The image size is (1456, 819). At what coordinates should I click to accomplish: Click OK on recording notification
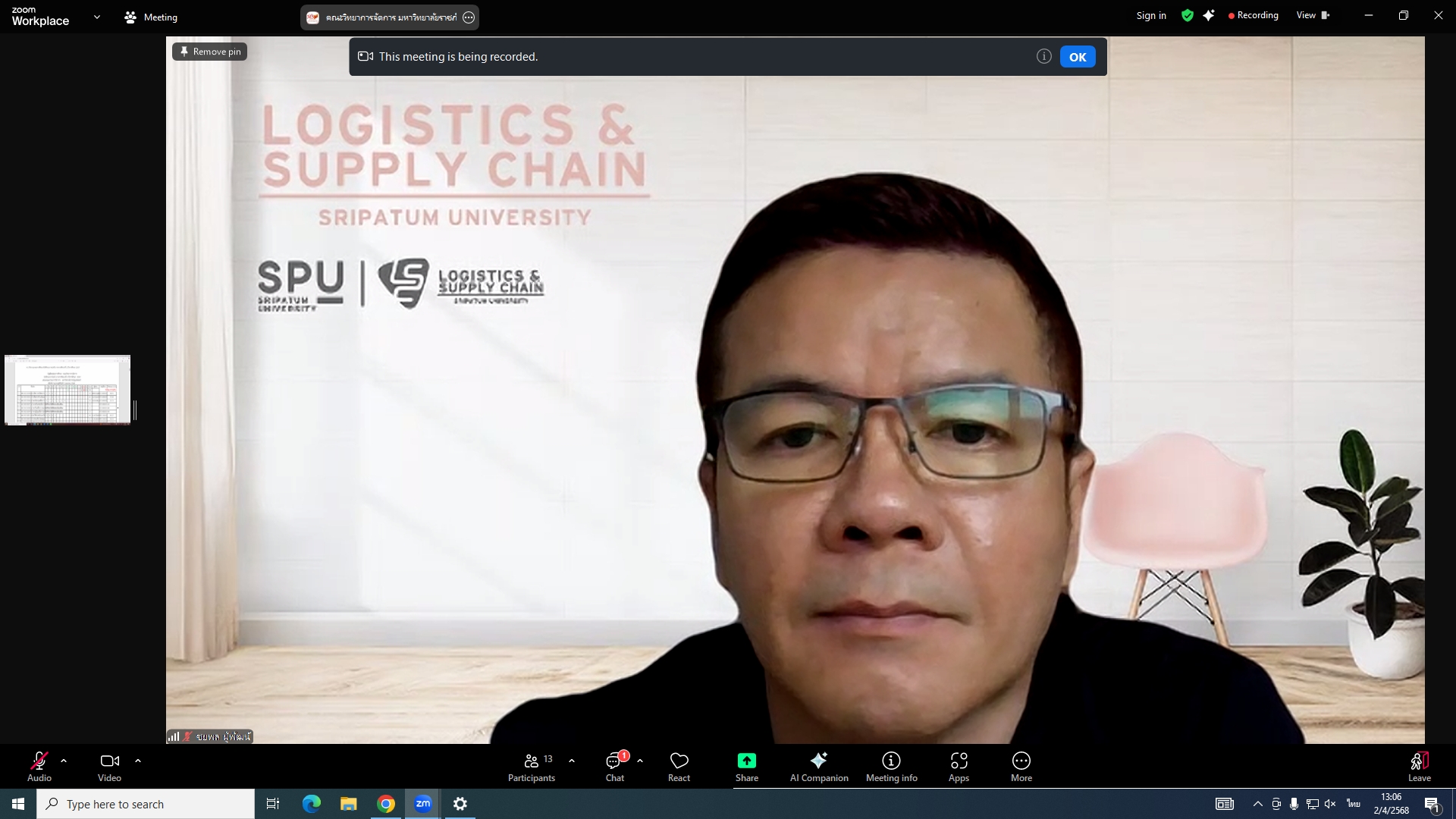pyautogui.click(x=1077, y=57)
